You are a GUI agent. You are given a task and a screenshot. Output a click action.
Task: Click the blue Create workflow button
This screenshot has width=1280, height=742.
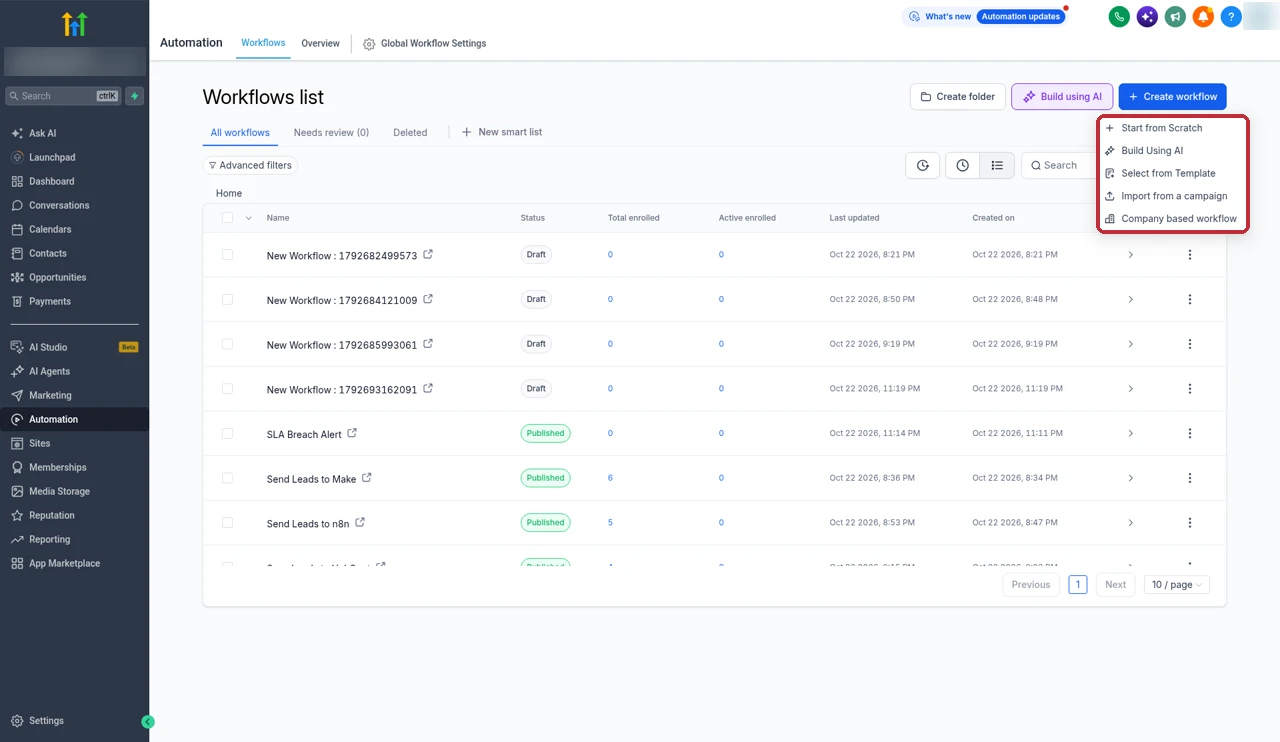(1172, 97)
